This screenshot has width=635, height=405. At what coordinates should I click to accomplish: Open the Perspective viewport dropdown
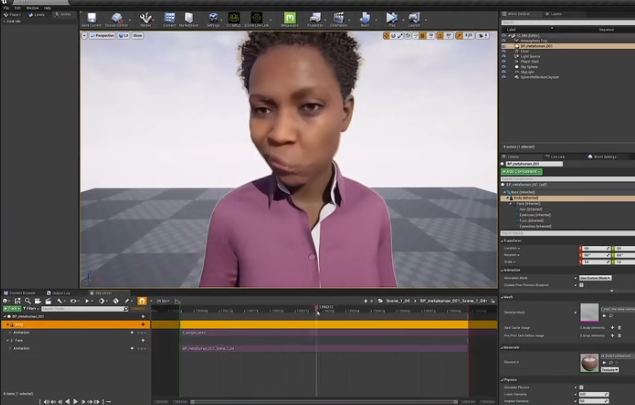click(x=102, y=36)
